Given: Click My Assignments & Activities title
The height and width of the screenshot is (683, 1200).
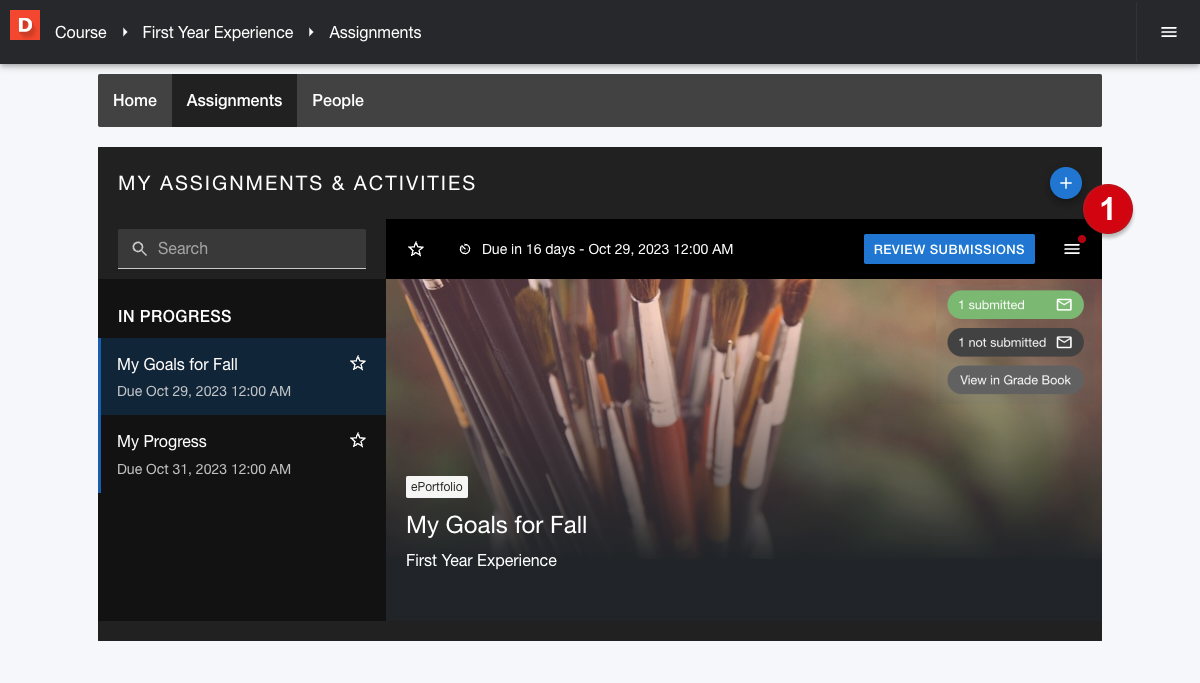Looking at the screenshot, I should coord(297,183).
